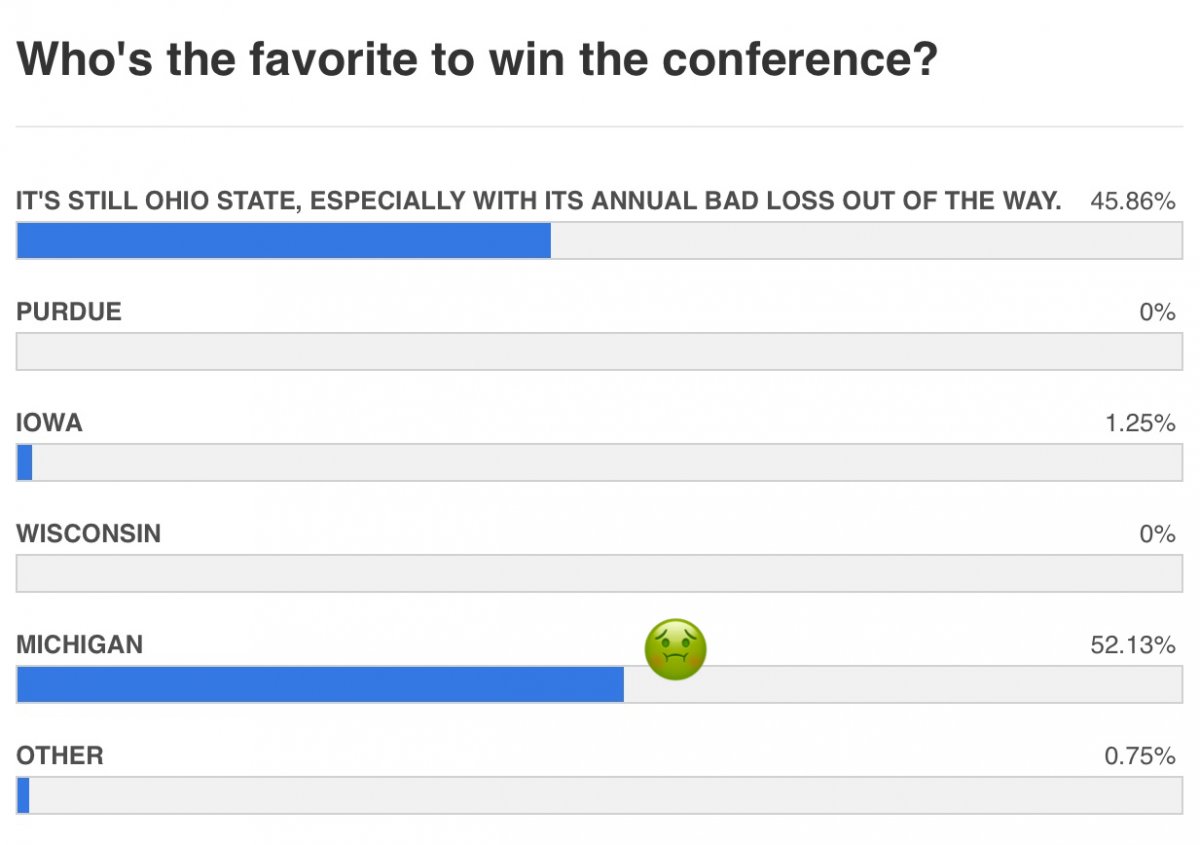
Task: Select the WISCONSIN option label
Action: 88,534
